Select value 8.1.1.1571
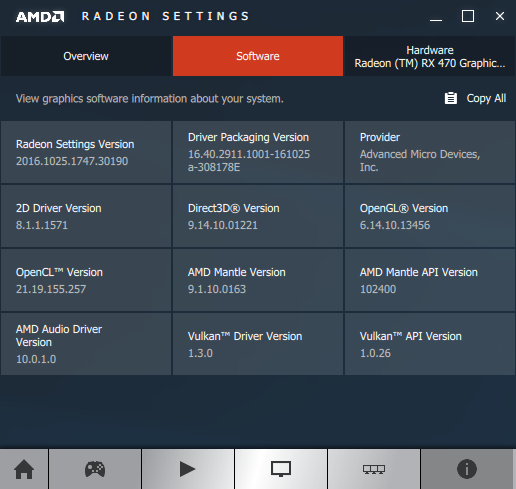516x489 pixels. tap(42, 225)
